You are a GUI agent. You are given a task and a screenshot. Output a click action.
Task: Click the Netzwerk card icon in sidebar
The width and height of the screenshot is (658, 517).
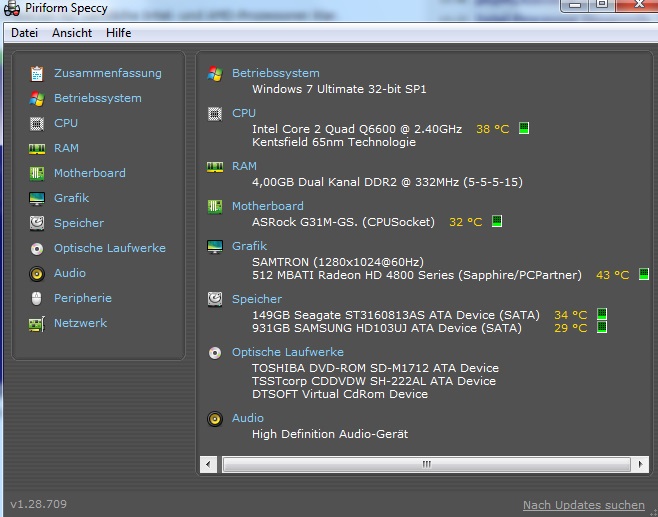point(37,324)
